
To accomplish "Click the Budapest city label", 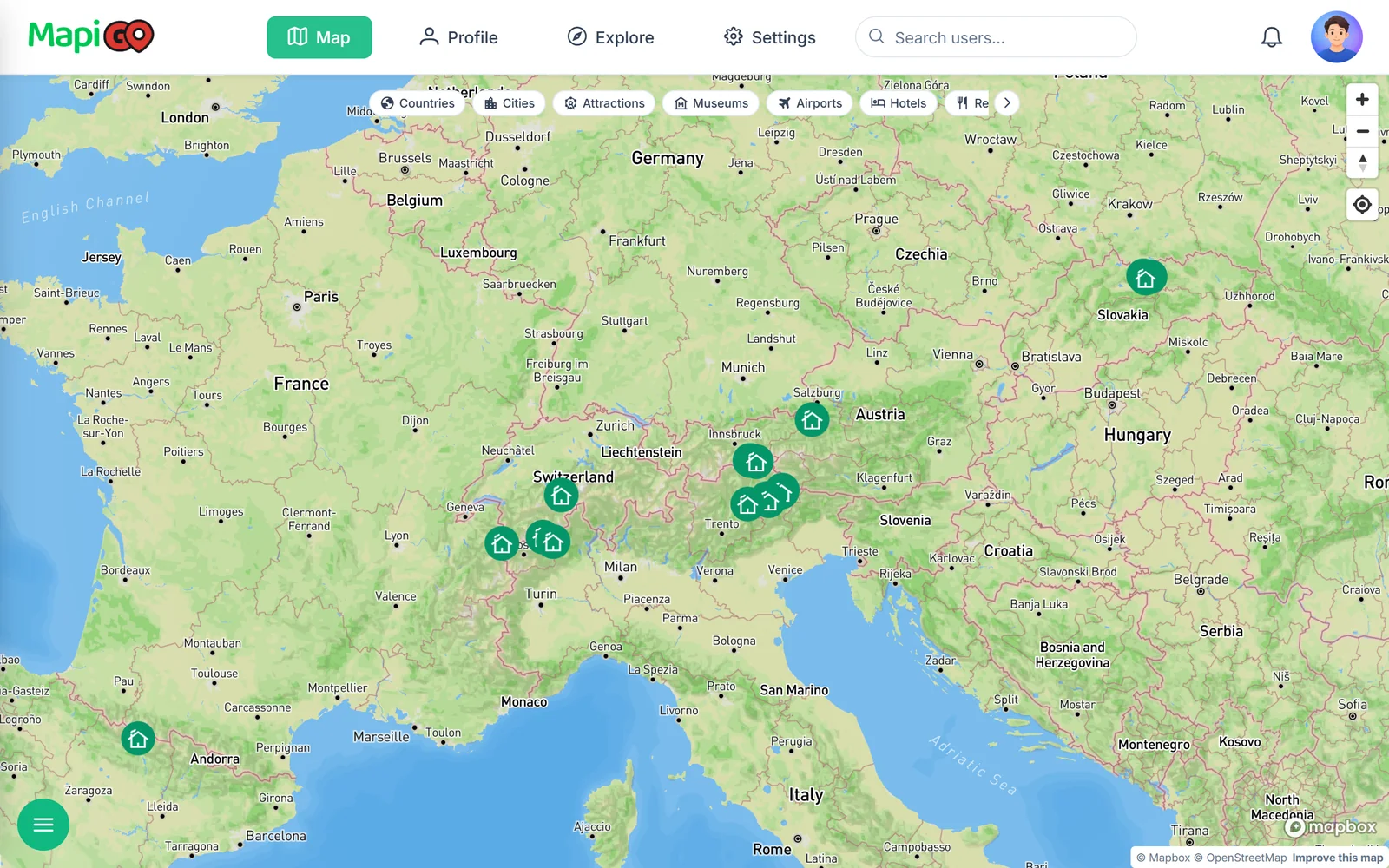I will [x=1112, y=393].
